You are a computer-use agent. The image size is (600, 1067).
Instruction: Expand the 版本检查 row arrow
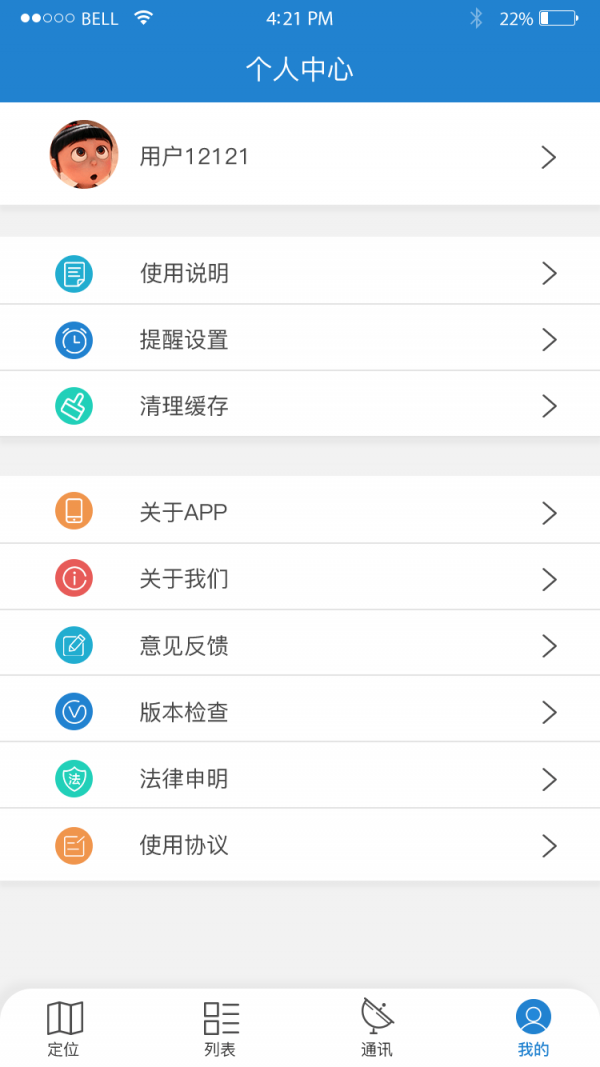(x=548, y=712)
